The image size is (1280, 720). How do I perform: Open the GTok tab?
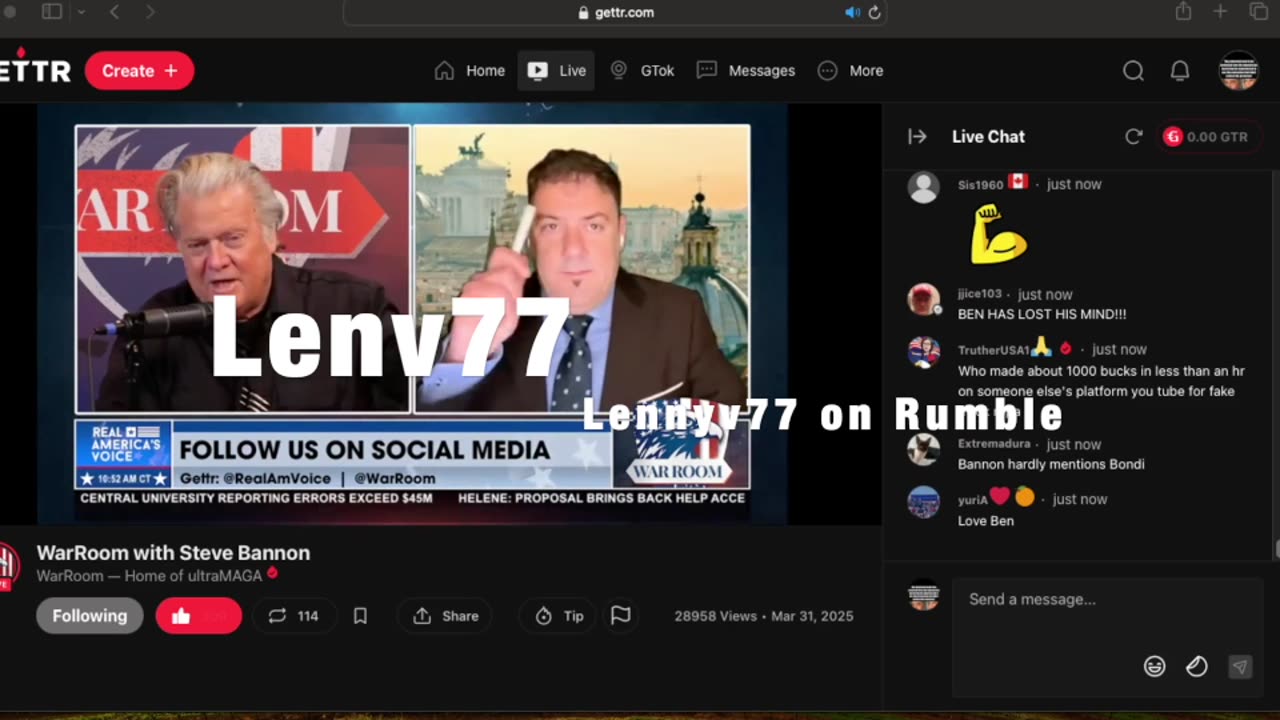(x=642, y=71)
